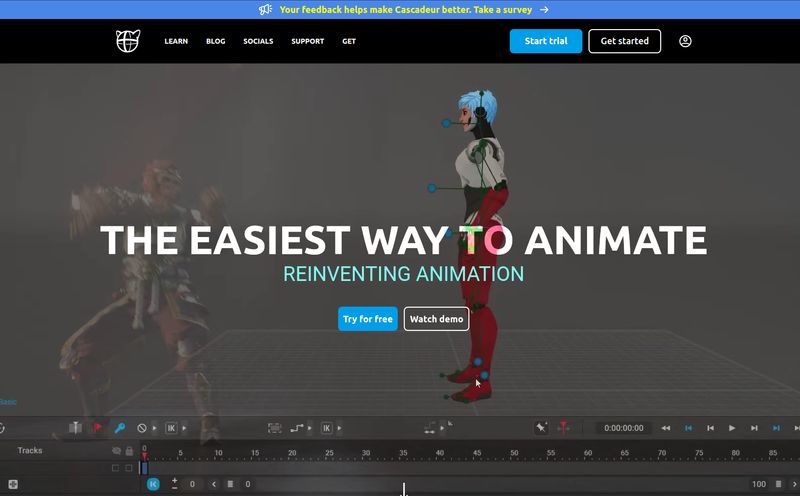This screenshot has height=496, width=800.
Task: Click the right chevron after value 100
Action: (x=794, y=484)
